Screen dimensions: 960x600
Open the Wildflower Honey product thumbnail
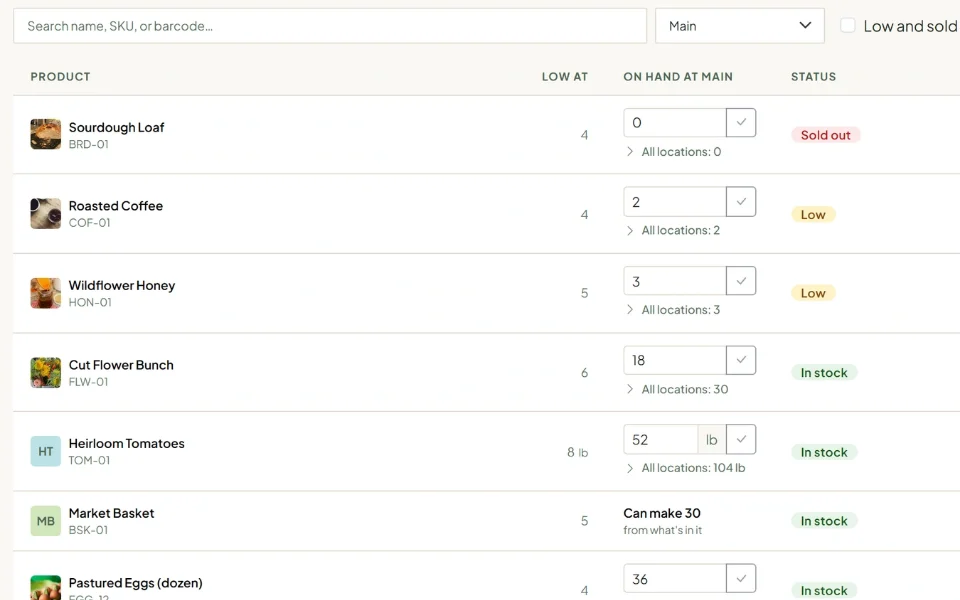pos(46,293)
